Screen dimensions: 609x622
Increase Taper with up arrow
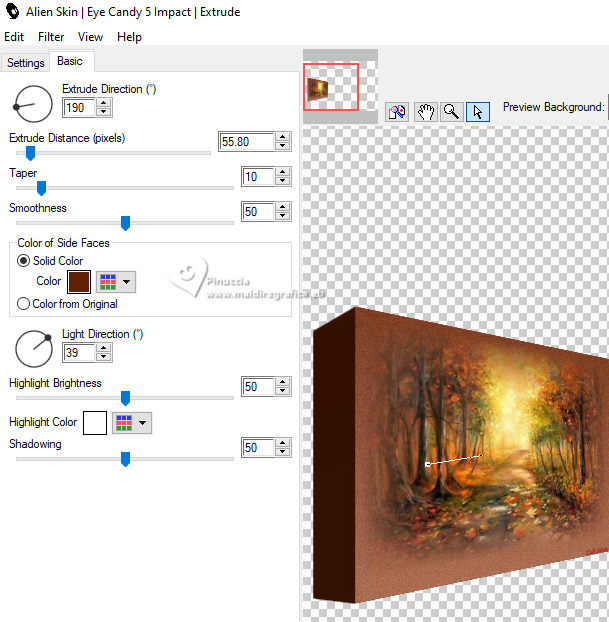(x=282, y=172)
